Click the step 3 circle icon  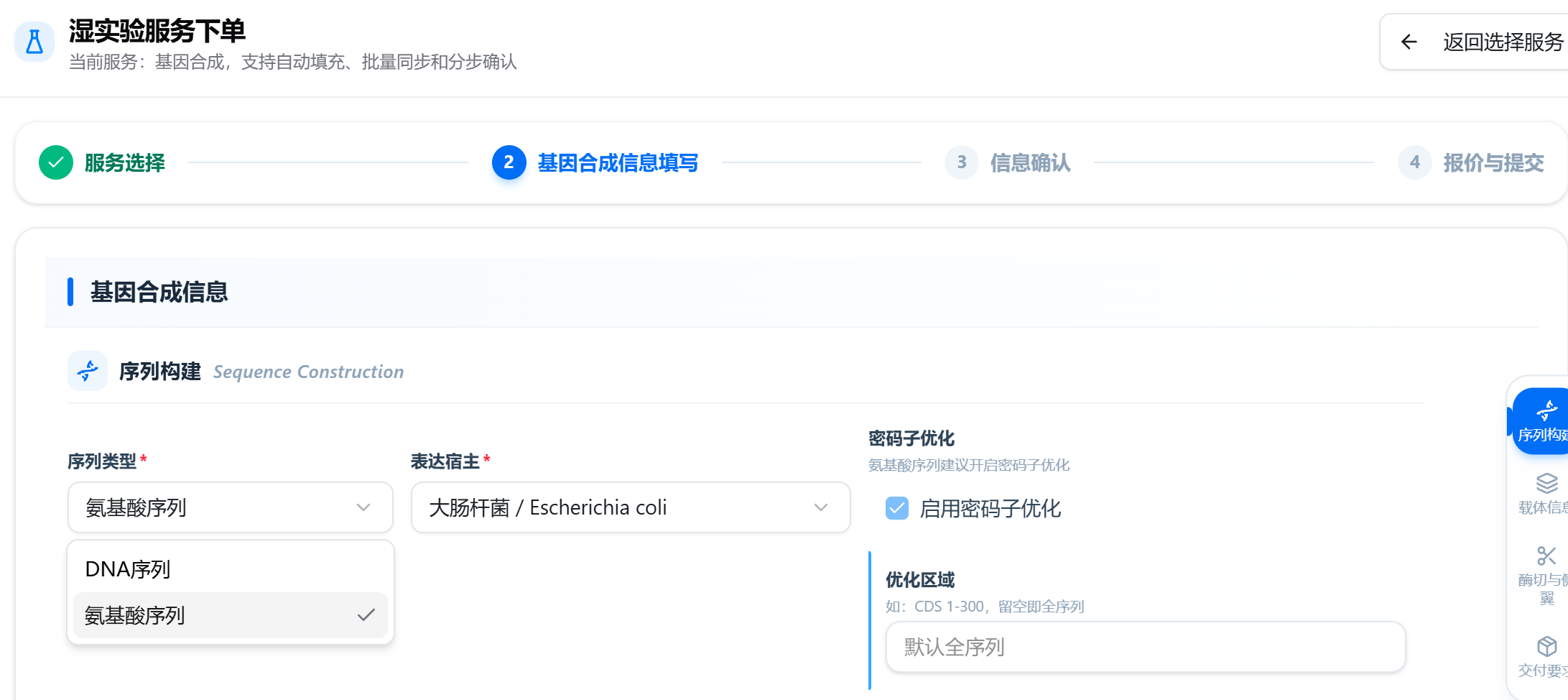pos(962,162)
